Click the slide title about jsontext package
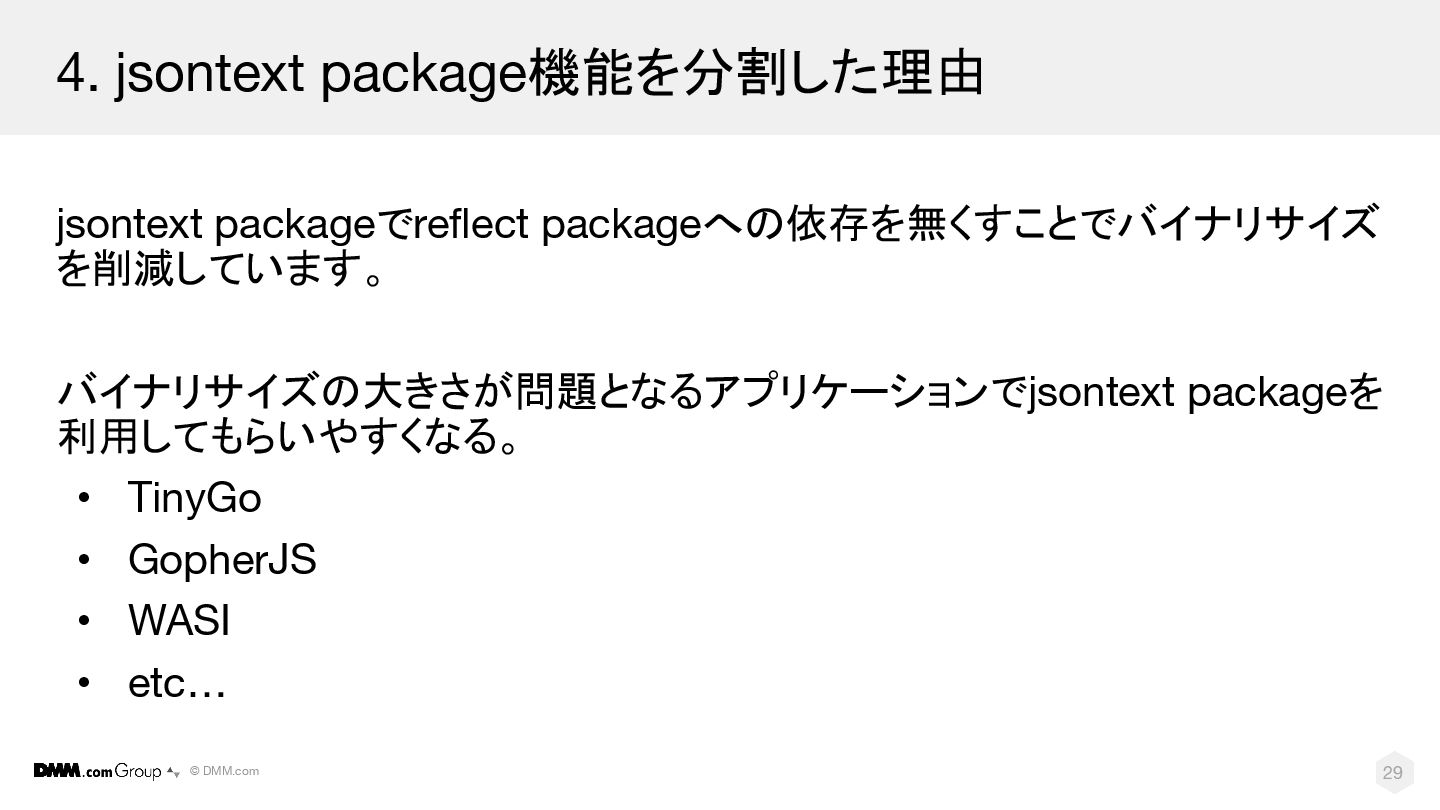The height and width of the screenshot is (810, 1440). tap(520, 74)
